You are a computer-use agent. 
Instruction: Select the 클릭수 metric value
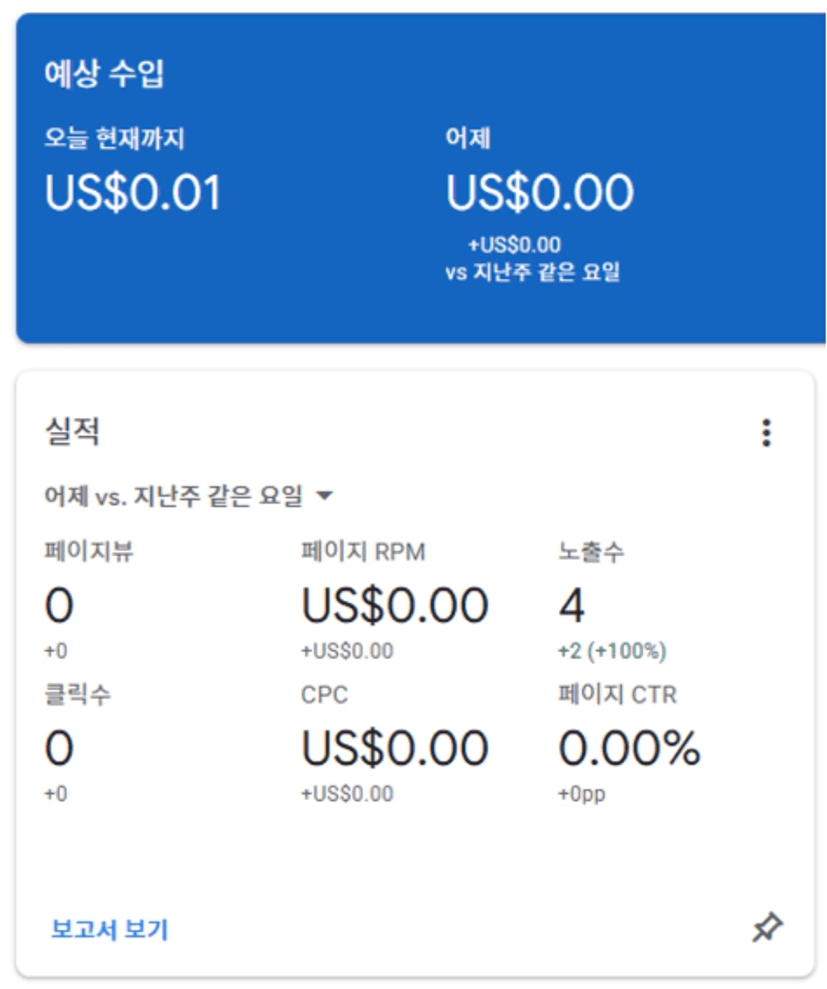[x=59, y=749]
